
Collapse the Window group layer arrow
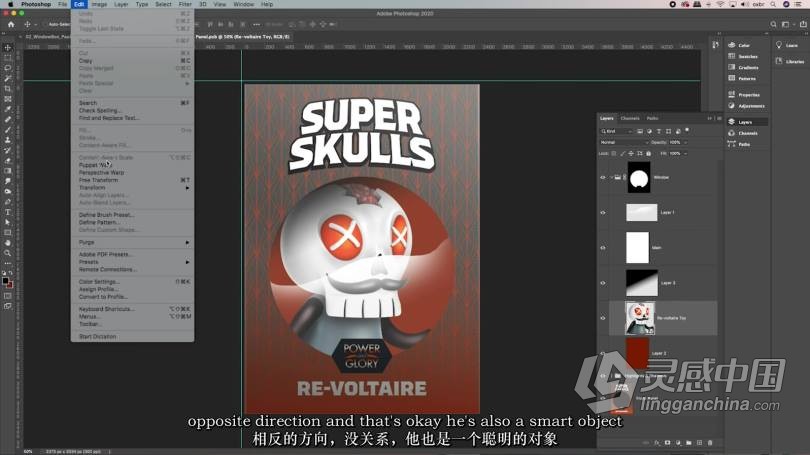click(611, 177)
